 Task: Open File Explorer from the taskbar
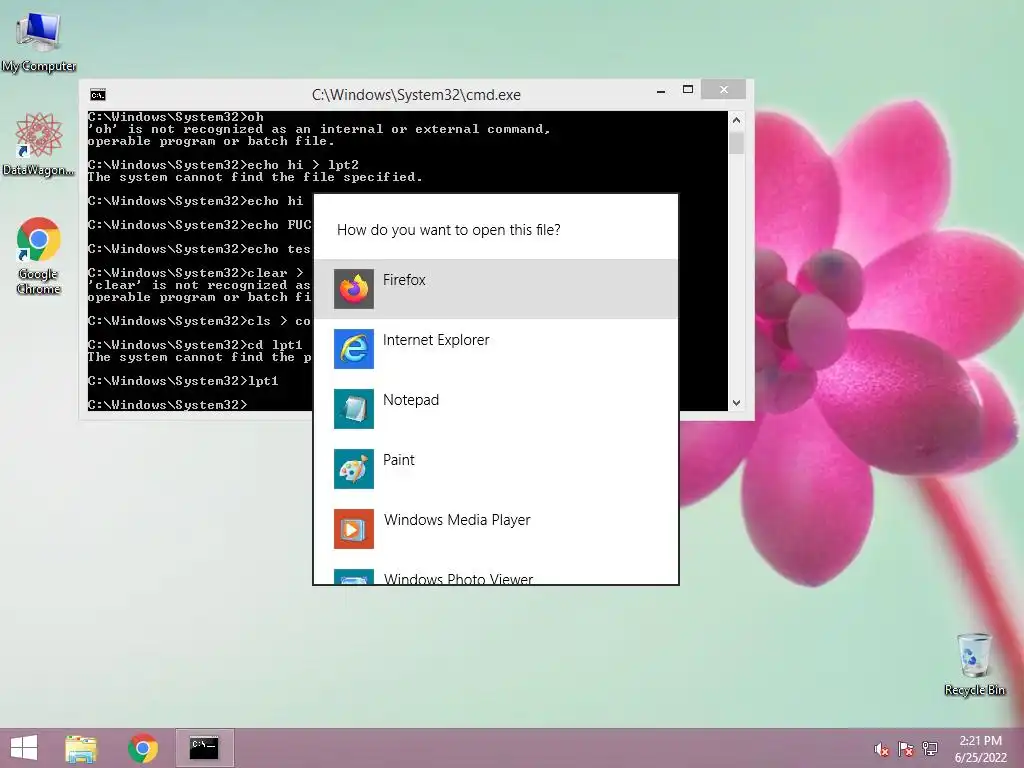[81, 748]
